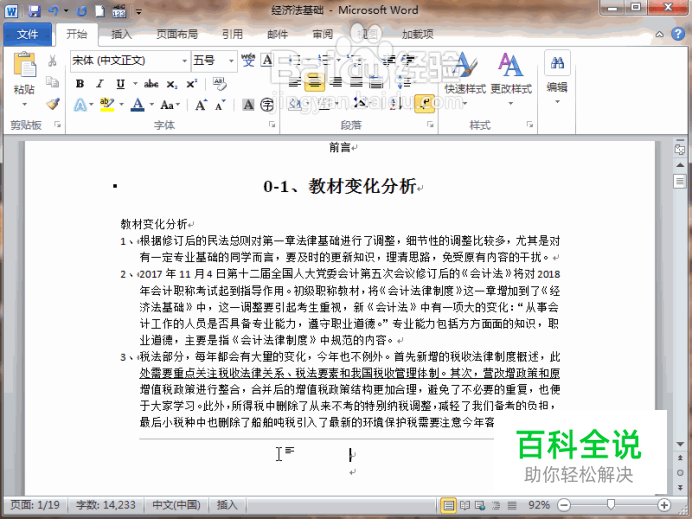
Task: Toggle center alignment button
Action: [x=314, y=82]
